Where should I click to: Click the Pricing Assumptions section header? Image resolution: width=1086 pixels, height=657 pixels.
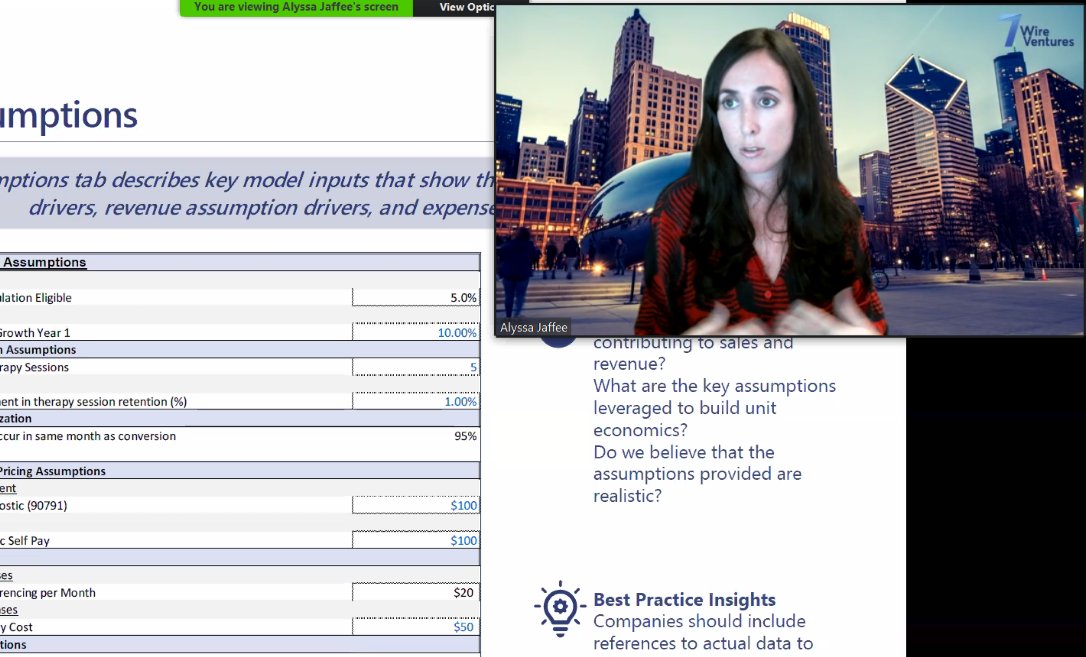click(240, 471)
